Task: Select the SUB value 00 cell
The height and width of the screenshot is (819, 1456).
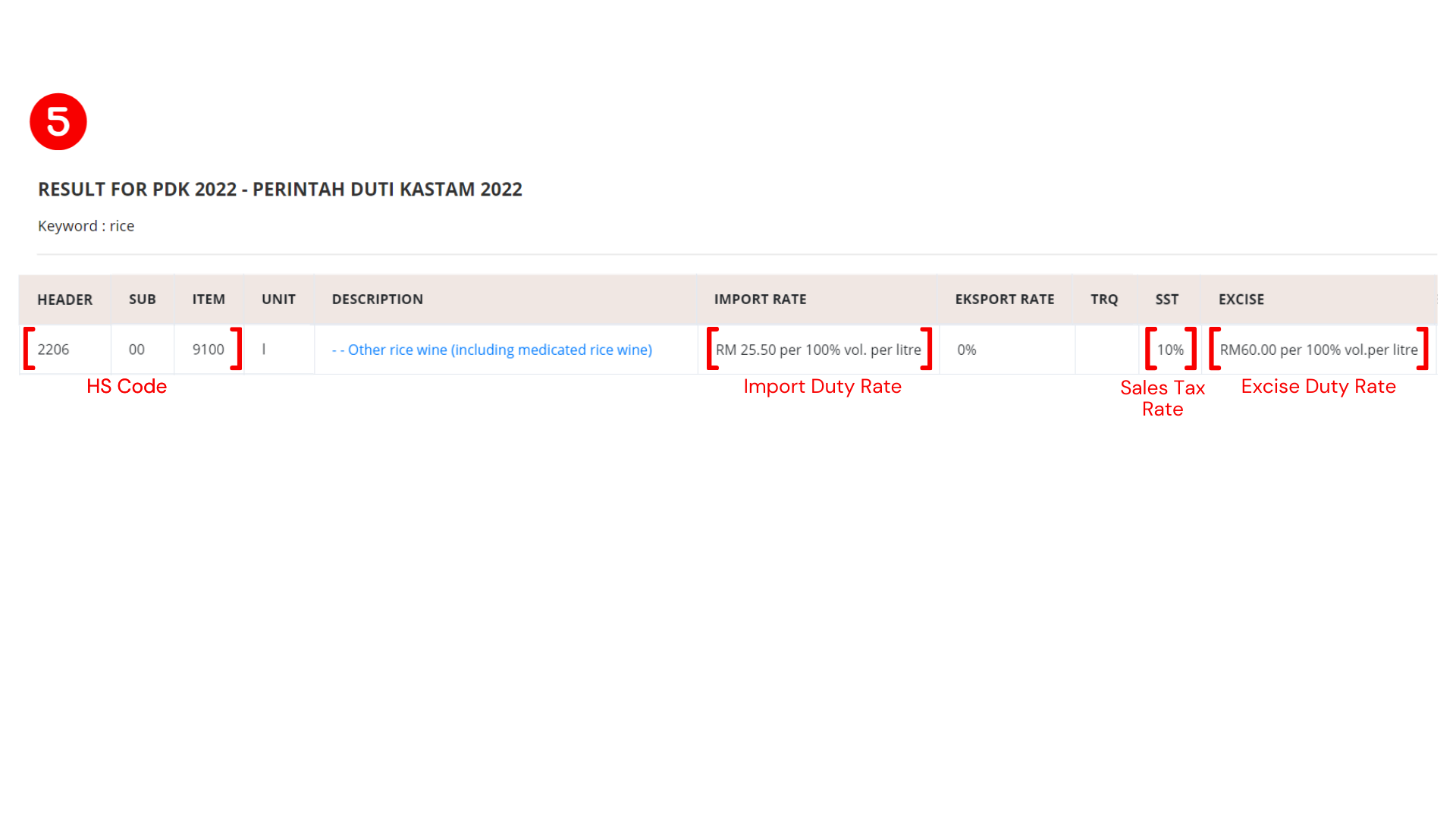Action: pyautogui.click(x=137, y=350)
